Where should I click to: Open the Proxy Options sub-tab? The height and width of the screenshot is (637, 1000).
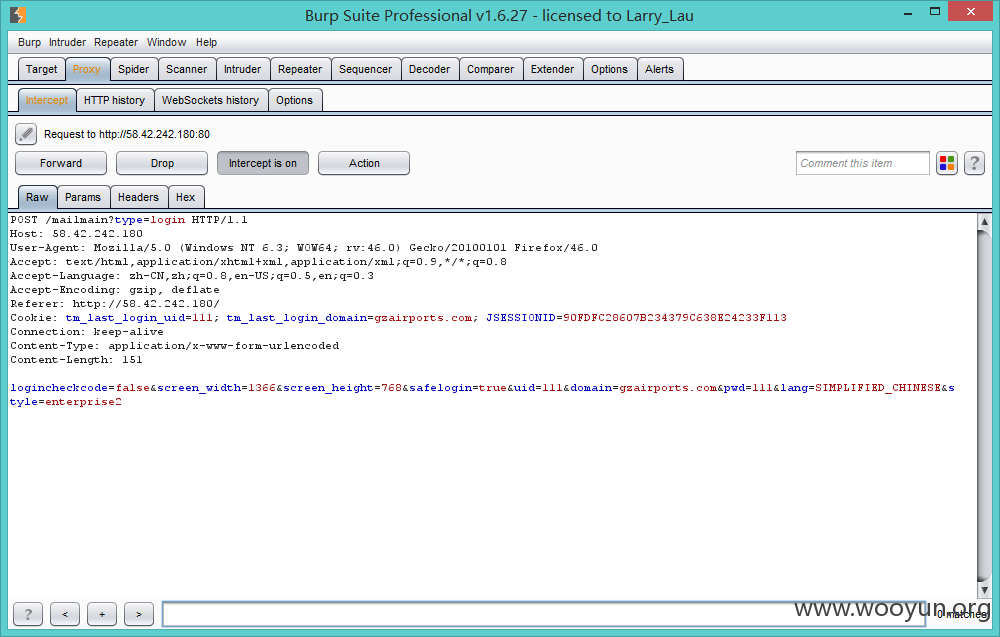[295, 100]
